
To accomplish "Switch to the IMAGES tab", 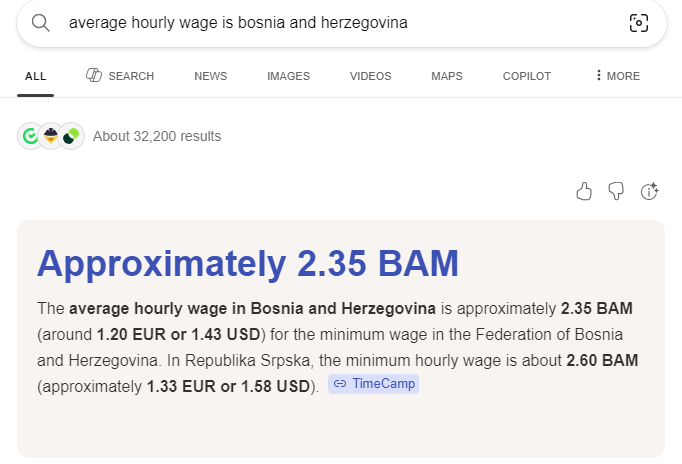I will [x=288, y=77].
